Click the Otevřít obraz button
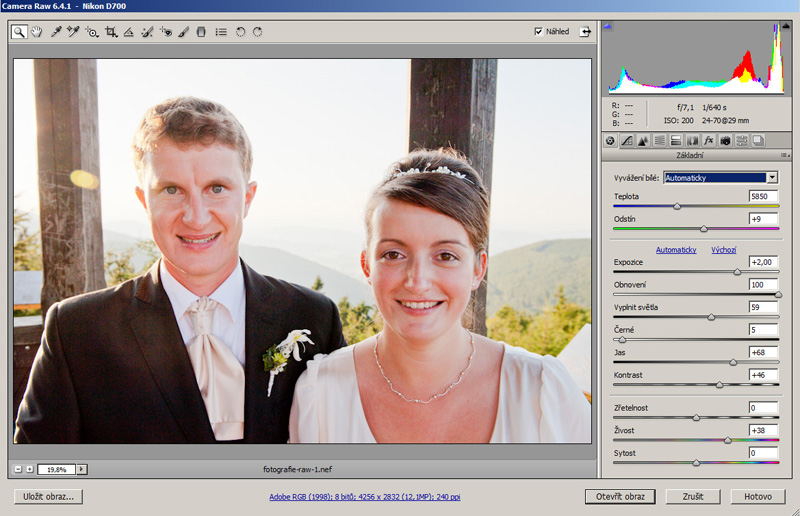Viewport: 800px width, 516px height. [x=620, y=496]
